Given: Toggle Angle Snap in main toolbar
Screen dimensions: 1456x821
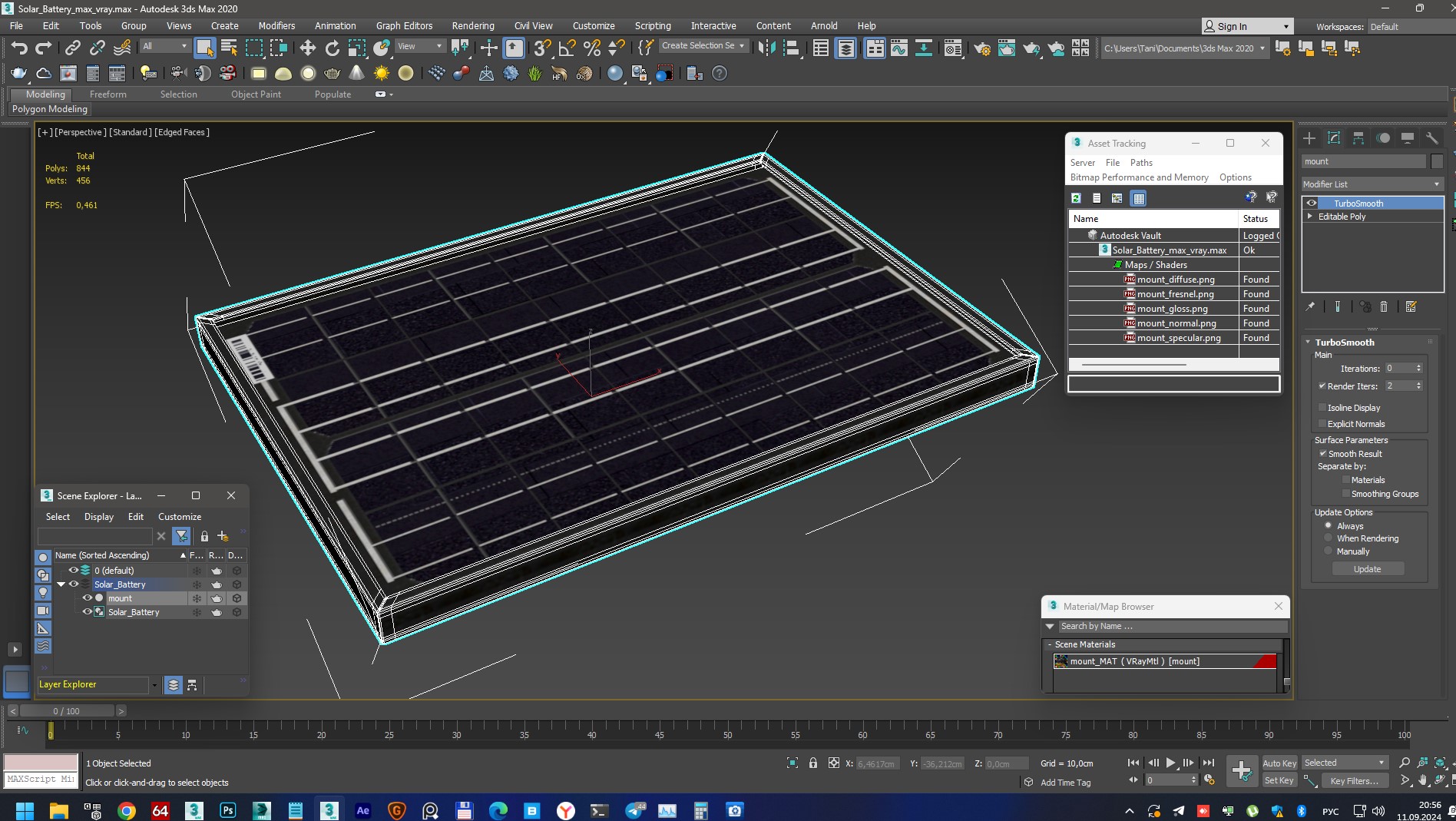Looking at the screenshot, I should (x=567, y=48).
